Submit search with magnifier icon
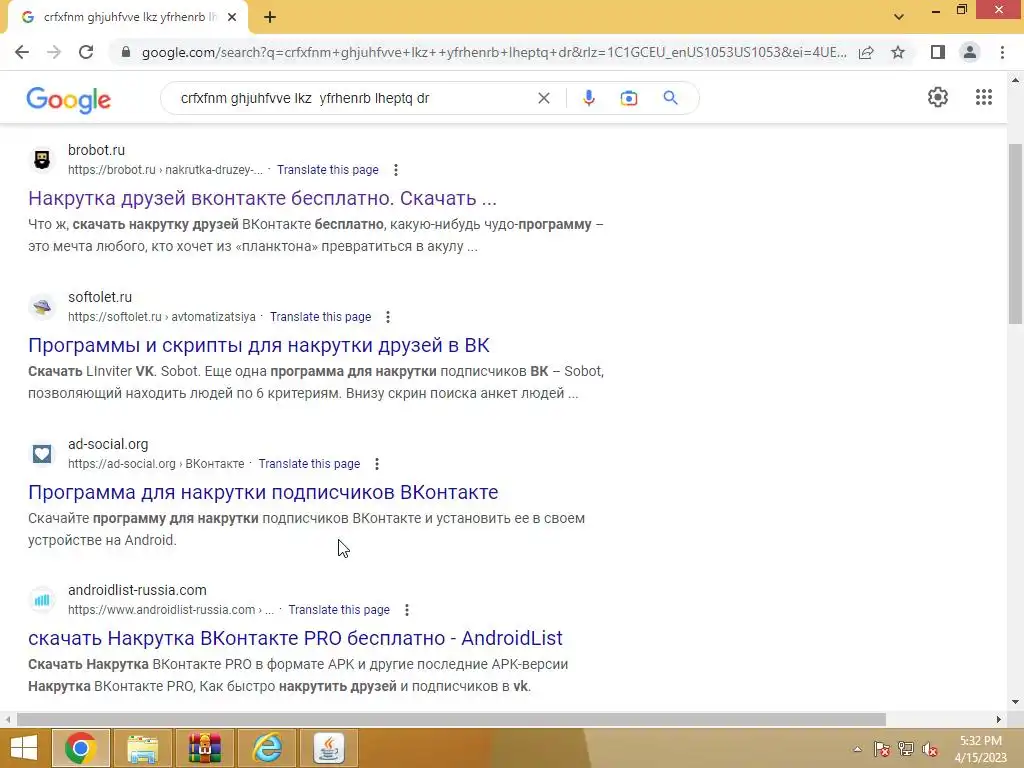This screenshot has width=1024, height=768. [x=670, y=98]
